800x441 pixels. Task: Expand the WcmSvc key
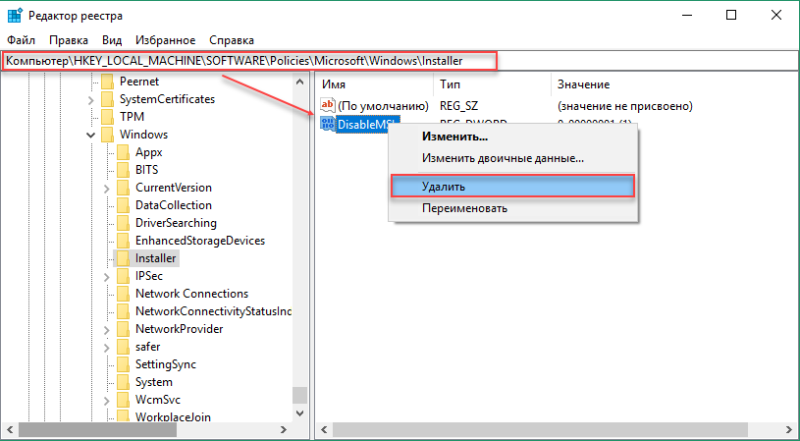107,401
